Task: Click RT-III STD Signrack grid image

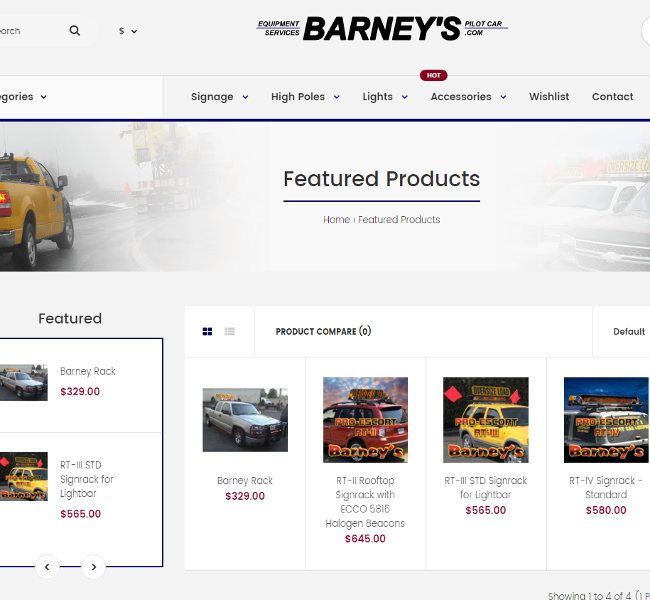Action: 486,420
